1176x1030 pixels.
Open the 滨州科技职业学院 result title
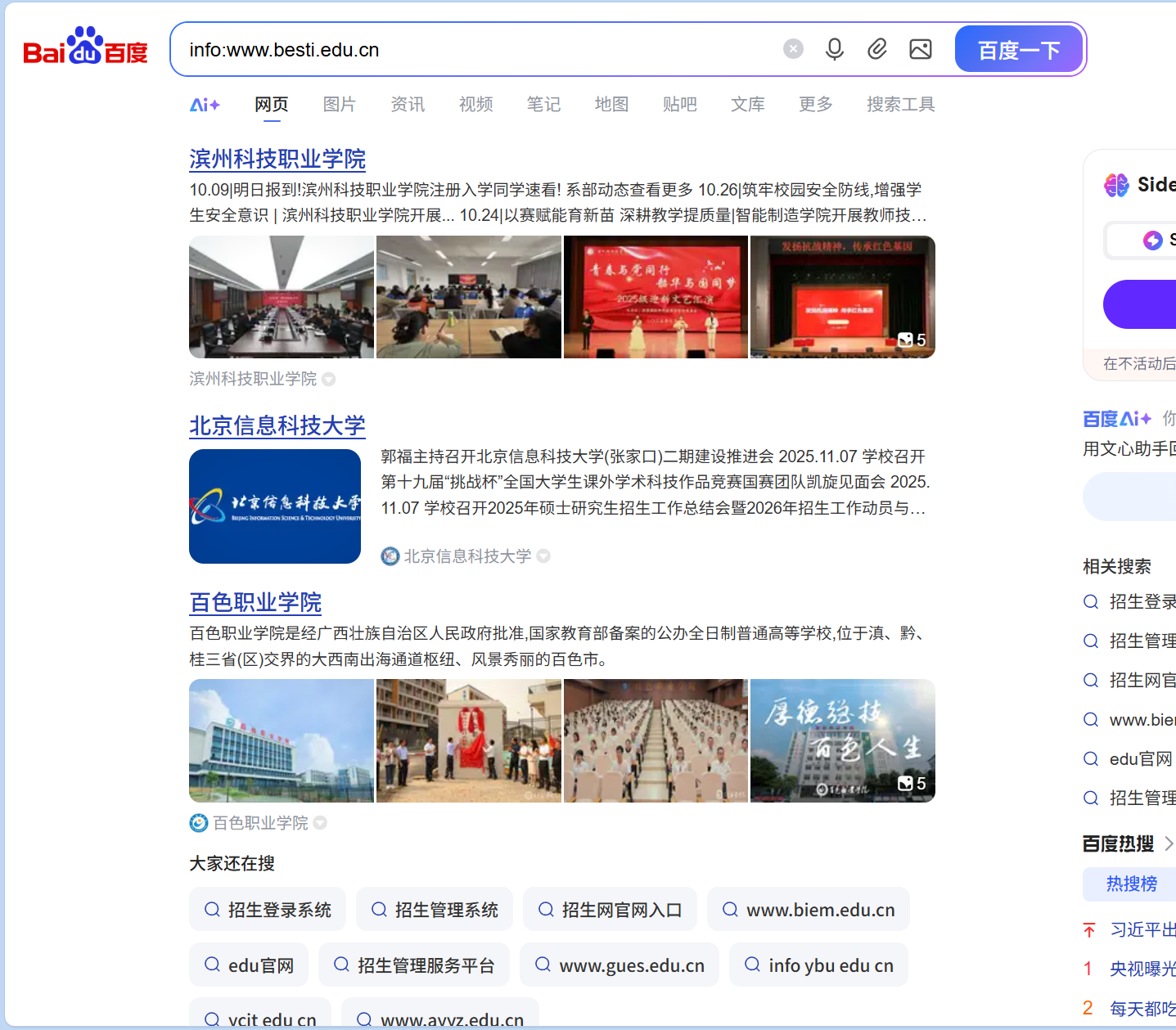click(x=277, y=159)
